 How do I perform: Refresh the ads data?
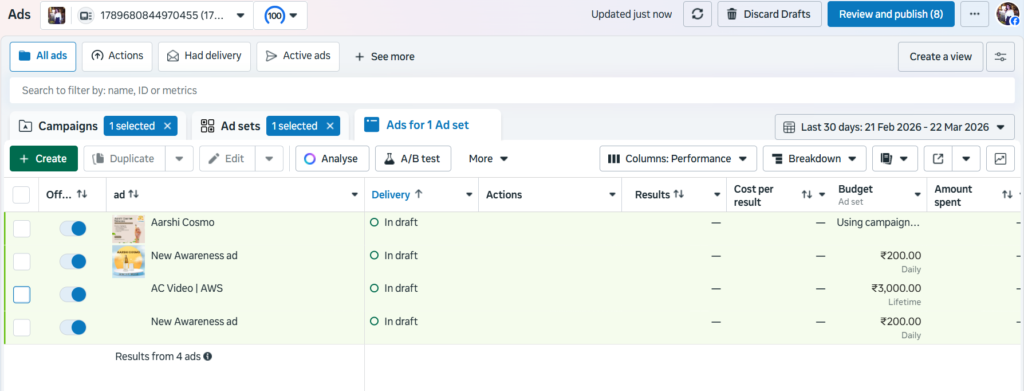pos(697,14)
